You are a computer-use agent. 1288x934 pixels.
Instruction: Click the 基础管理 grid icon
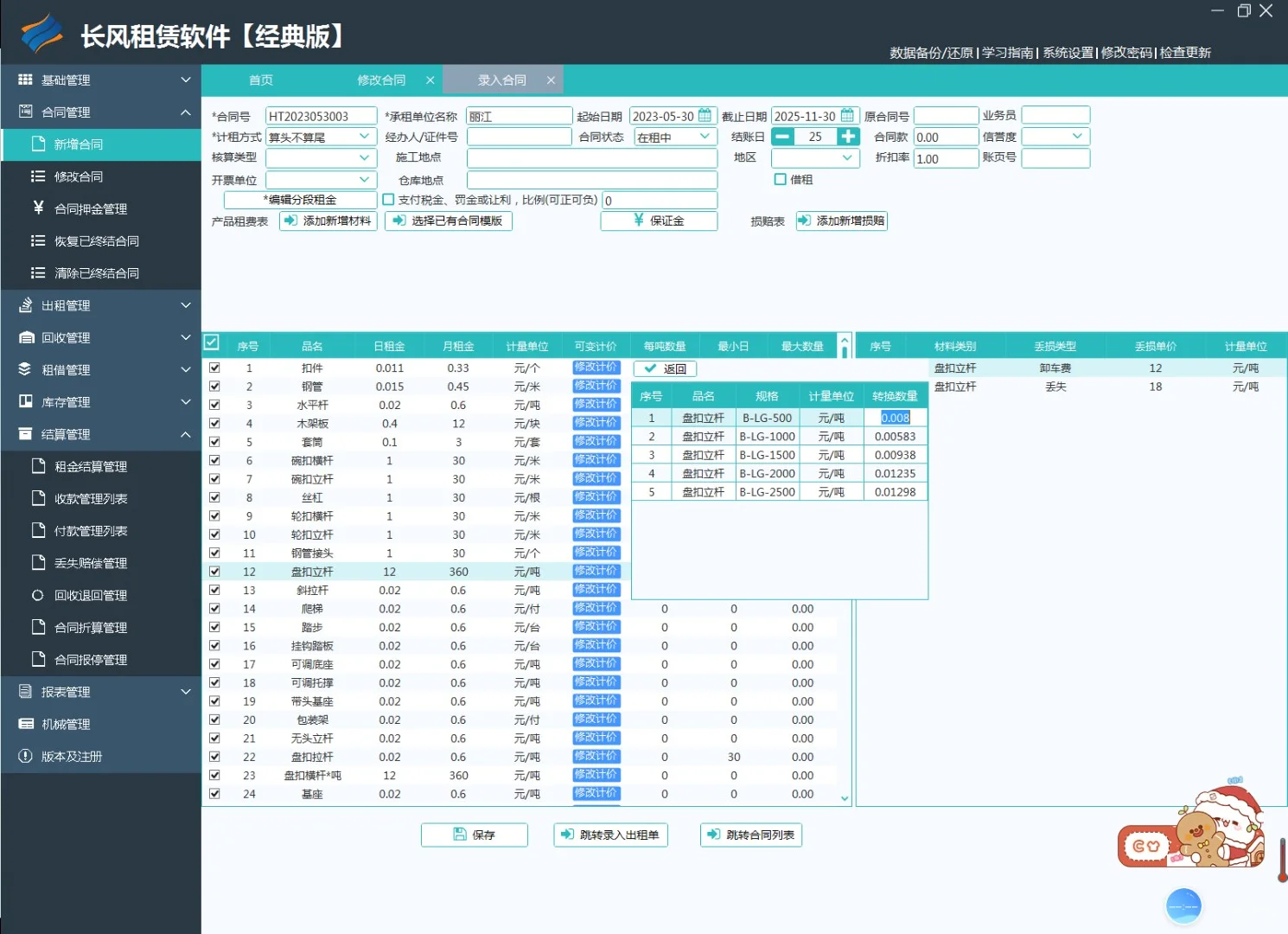(25, 80)
